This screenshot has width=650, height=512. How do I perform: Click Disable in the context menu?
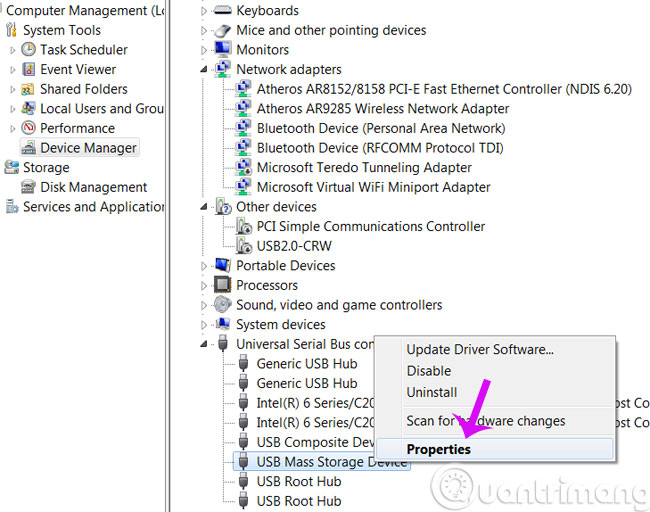pyautogui.click(x=428, y=370)
